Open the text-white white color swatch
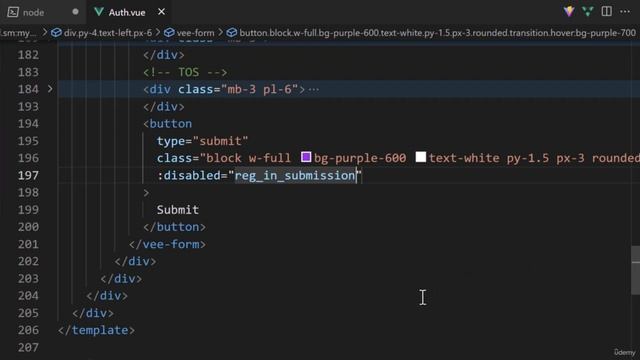The width and height of the screenshot is (640, 360). coord(421,157)
